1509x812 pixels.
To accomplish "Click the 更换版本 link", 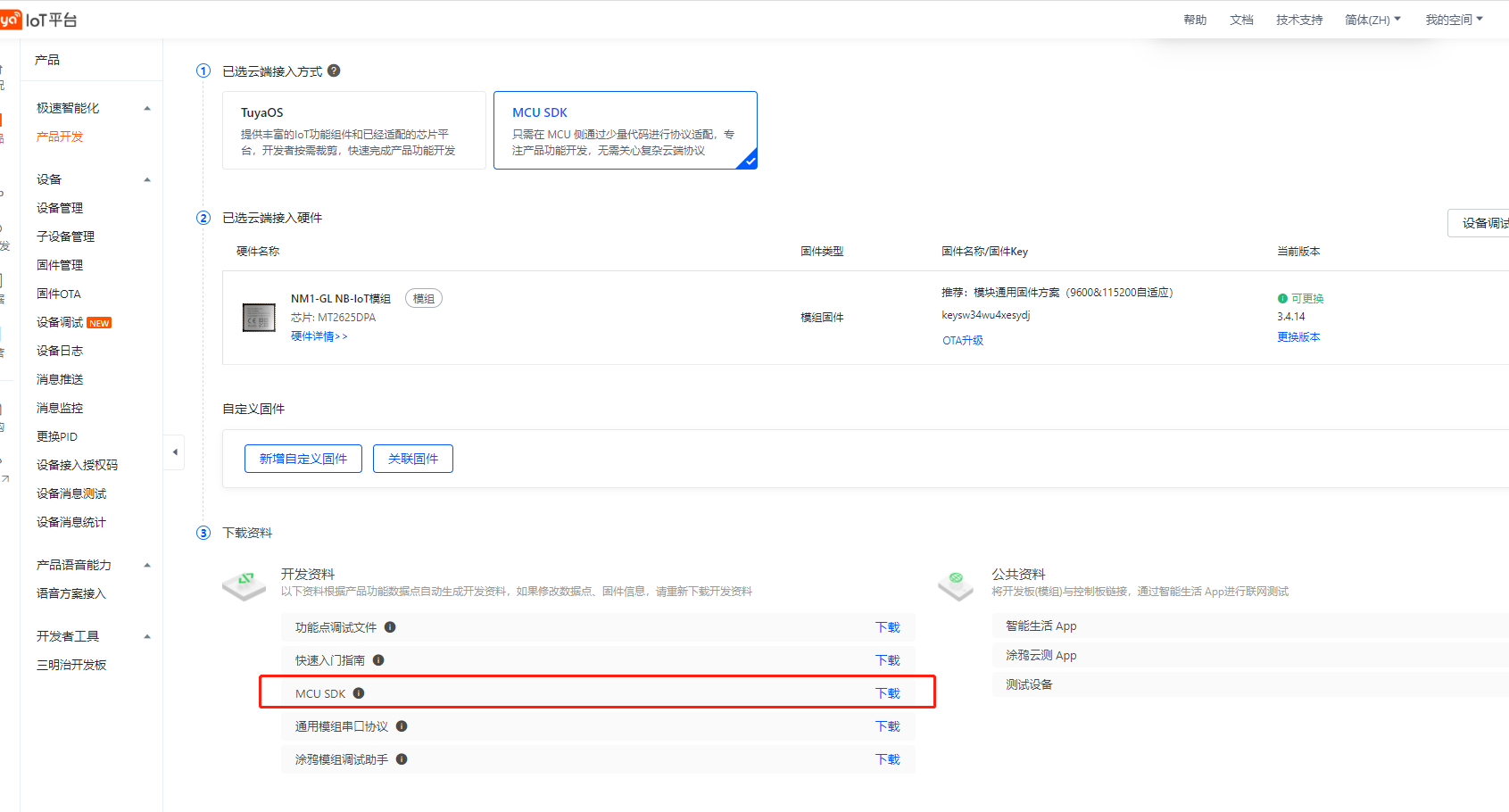I will tap(1298, 336).
